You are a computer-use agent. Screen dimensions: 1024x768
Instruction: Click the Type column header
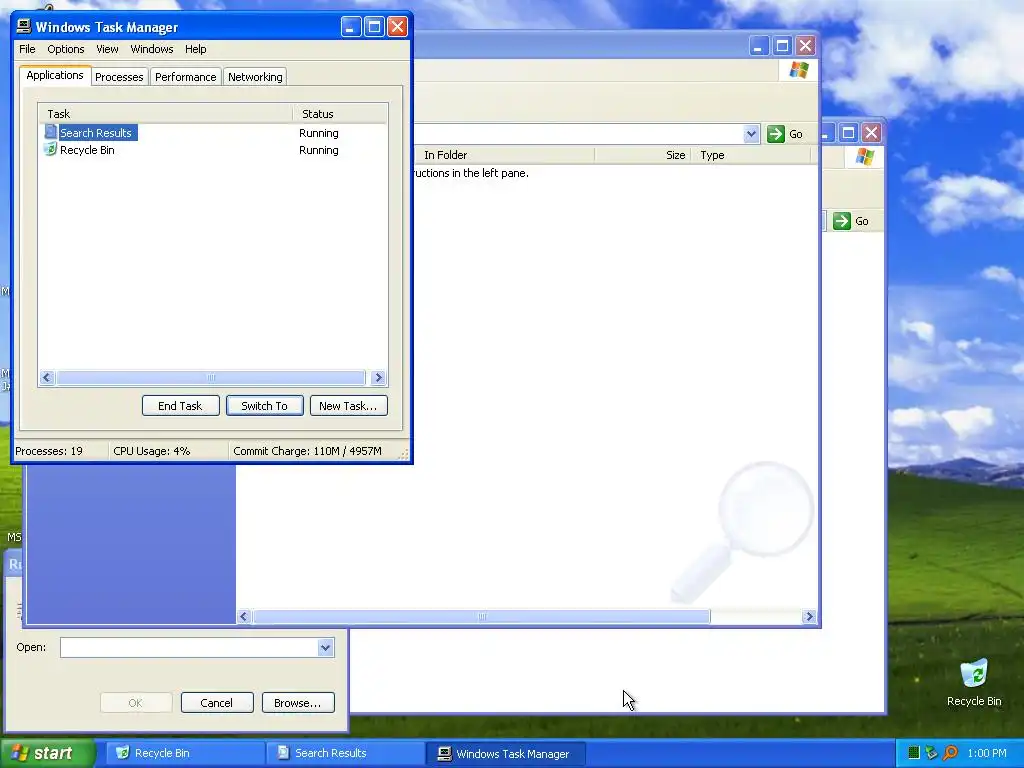751,155
